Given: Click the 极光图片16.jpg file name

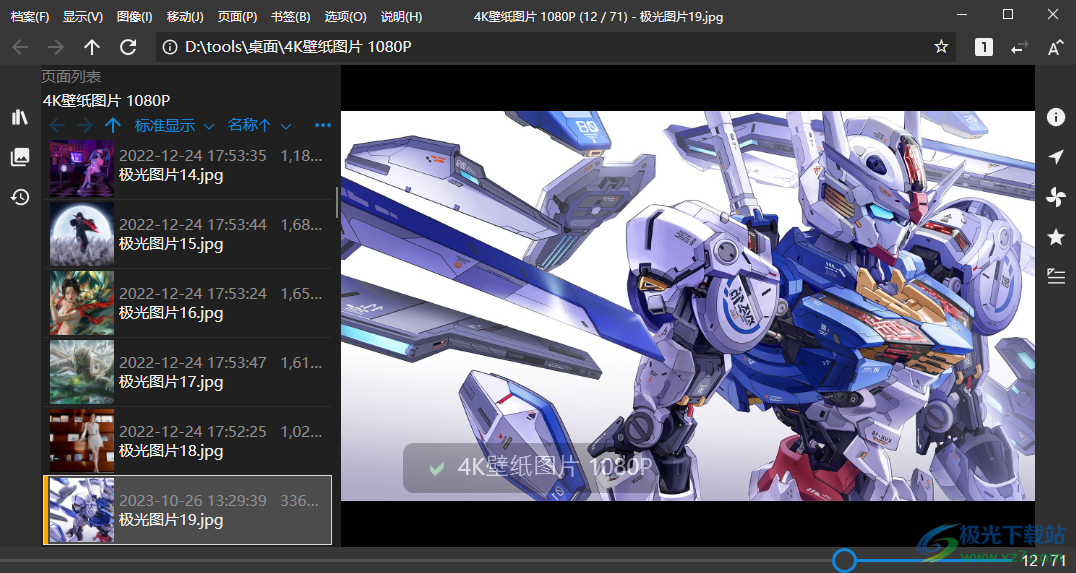Looking at the screenshot, I should 171,313.
